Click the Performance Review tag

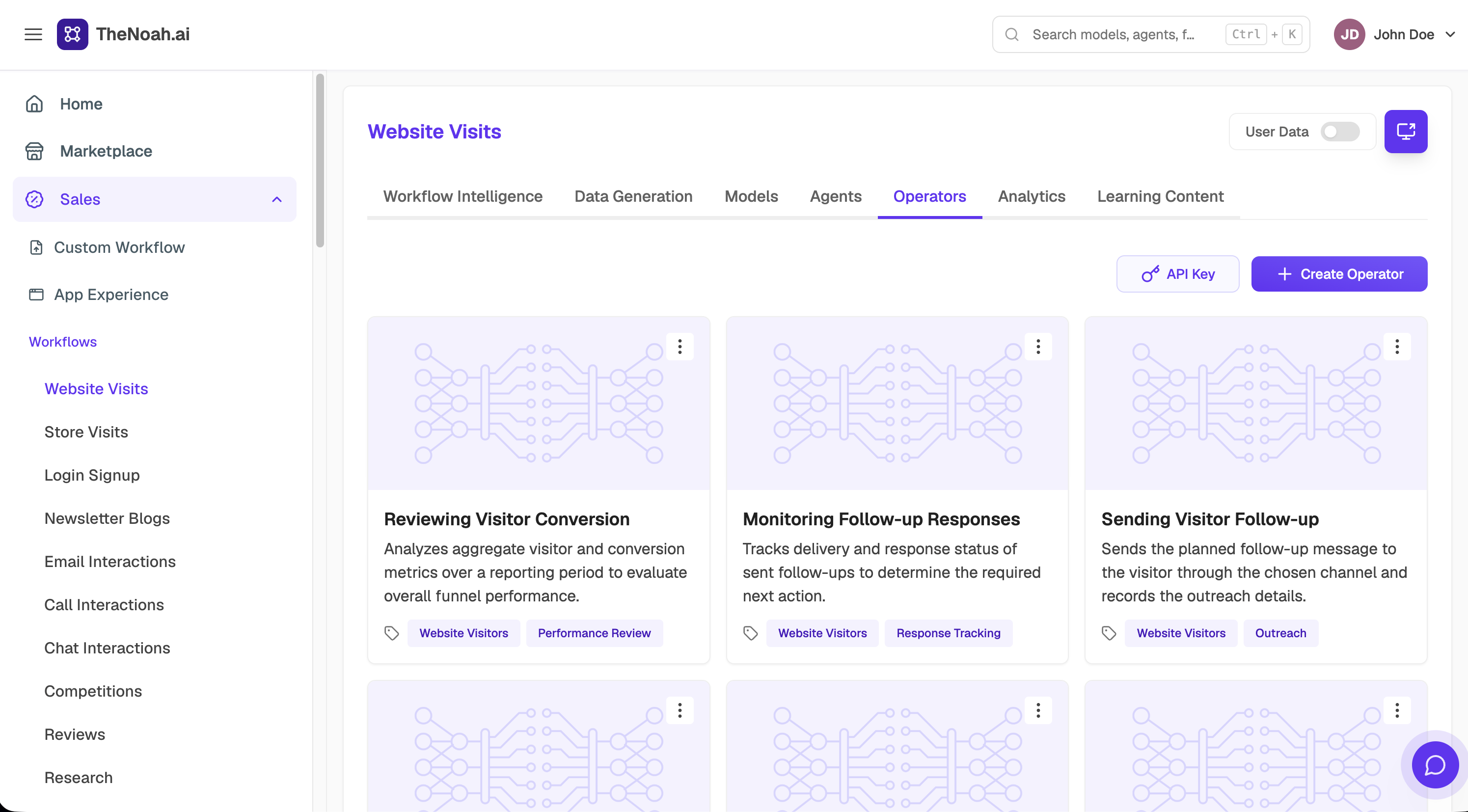pyautogui.click(x=594, y=633)
